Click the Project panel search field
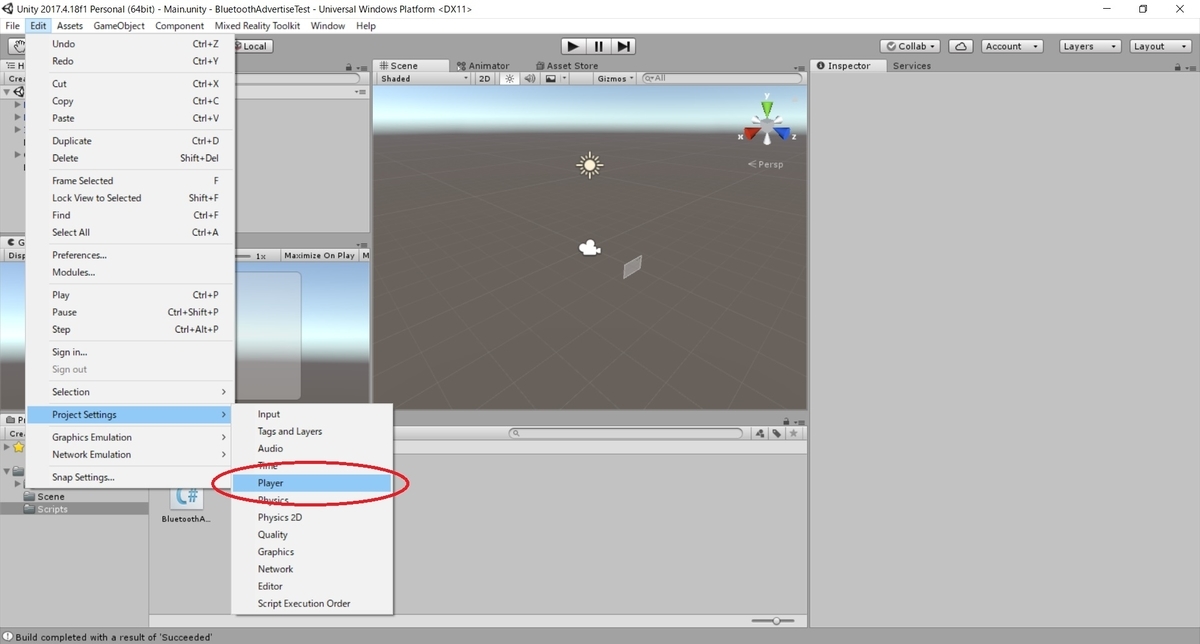This screenshot has height=644, width=1200. (x=627, y=433)
